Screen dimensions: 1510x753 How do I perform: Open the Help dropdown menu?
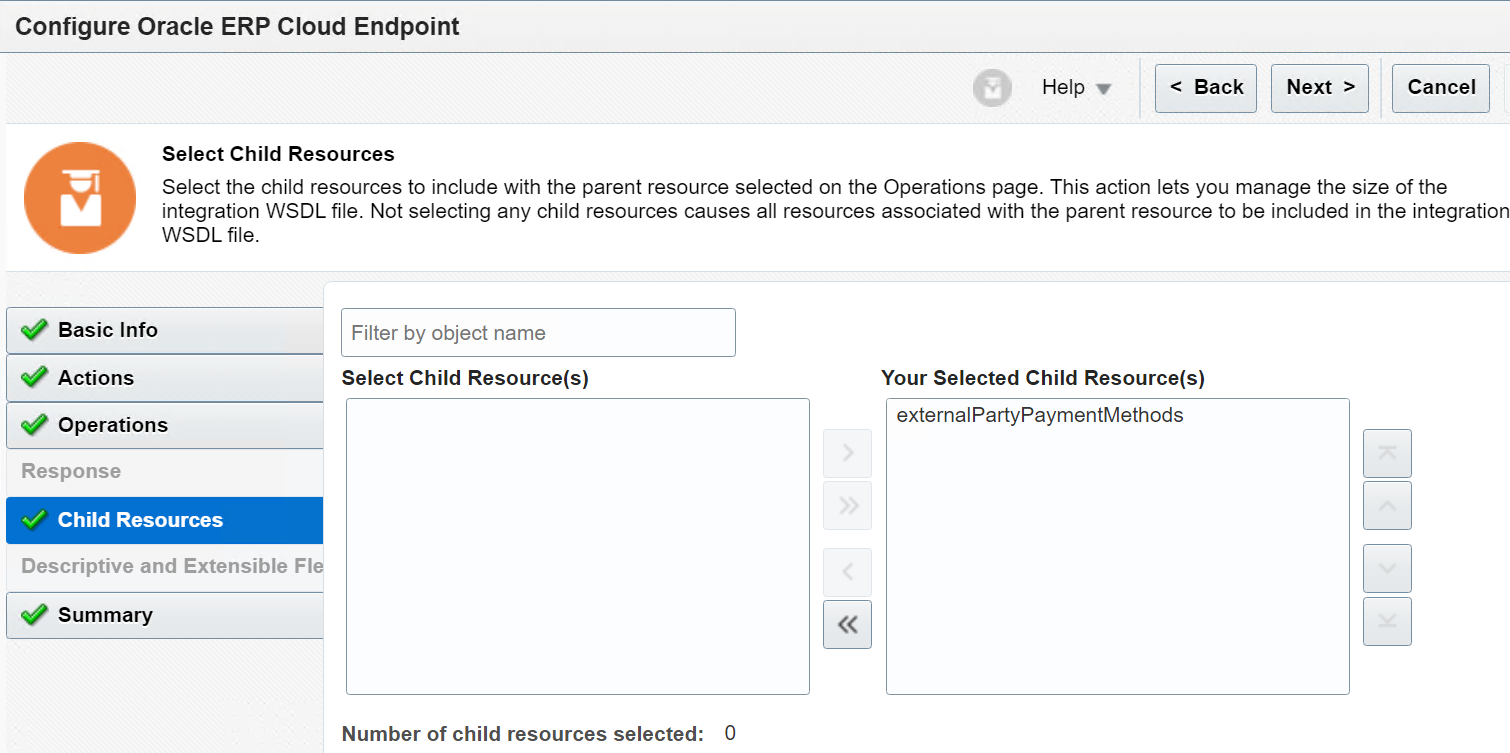click(x=1076, y=88)
